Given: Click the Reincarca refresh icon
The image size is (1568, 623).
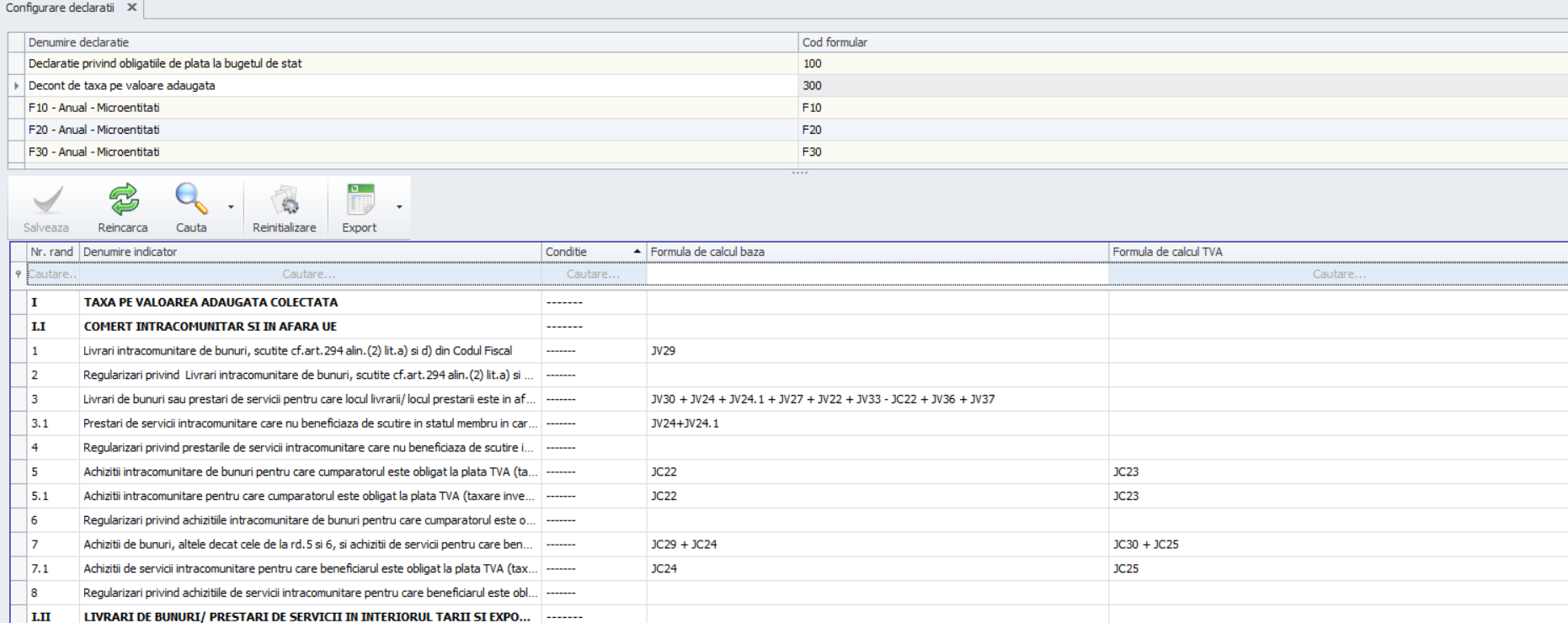Looking at the screenshot, I should coord(123,200).
